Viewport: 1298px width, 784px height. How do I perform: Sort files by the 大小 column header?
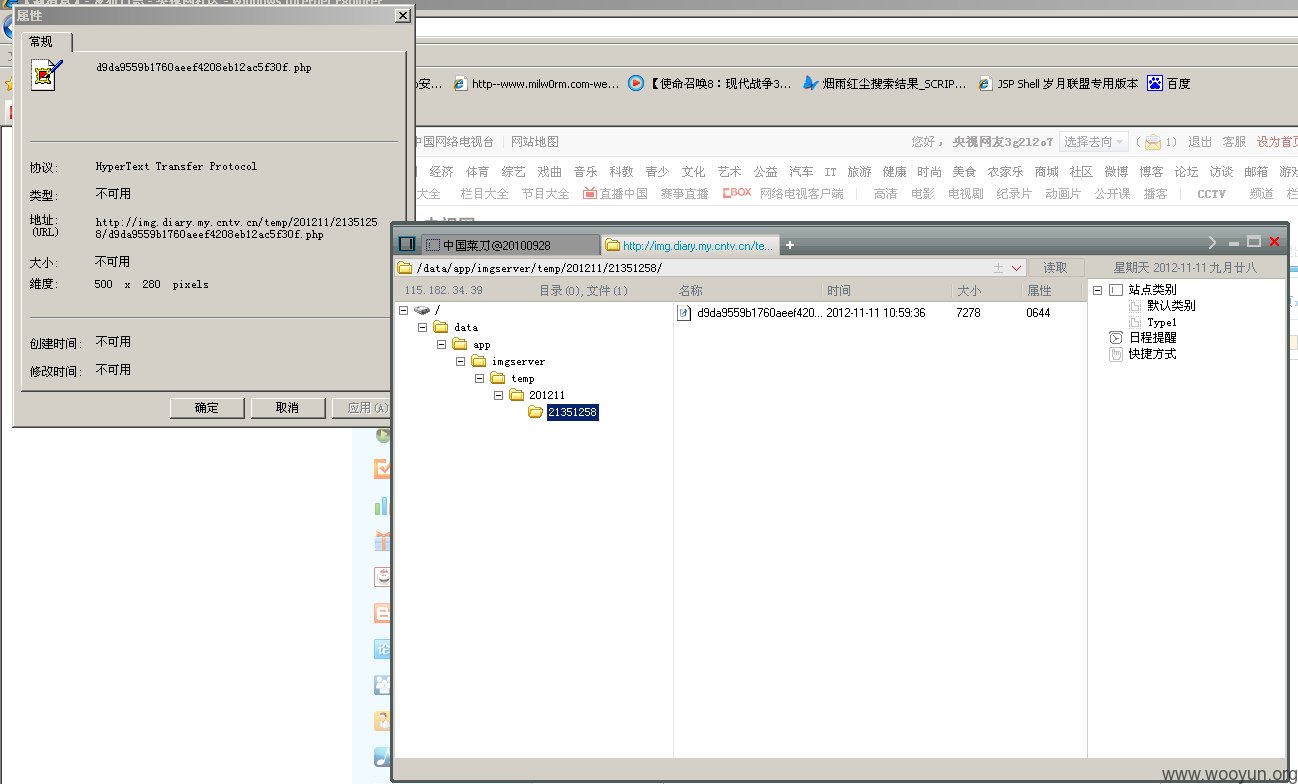point(986,290)
